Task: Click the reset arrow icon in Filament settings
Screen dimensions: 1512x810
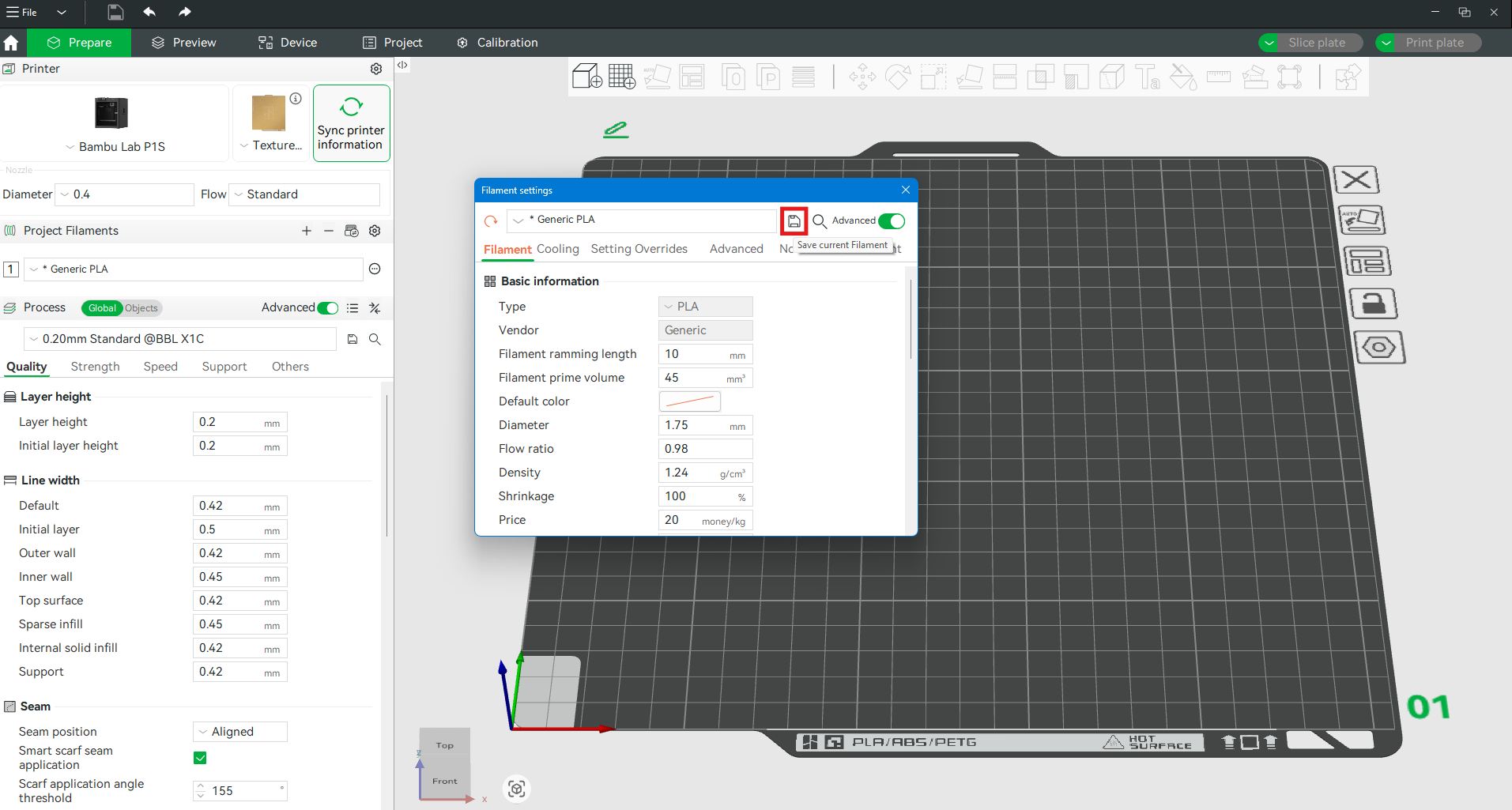Action: (491, 221)
